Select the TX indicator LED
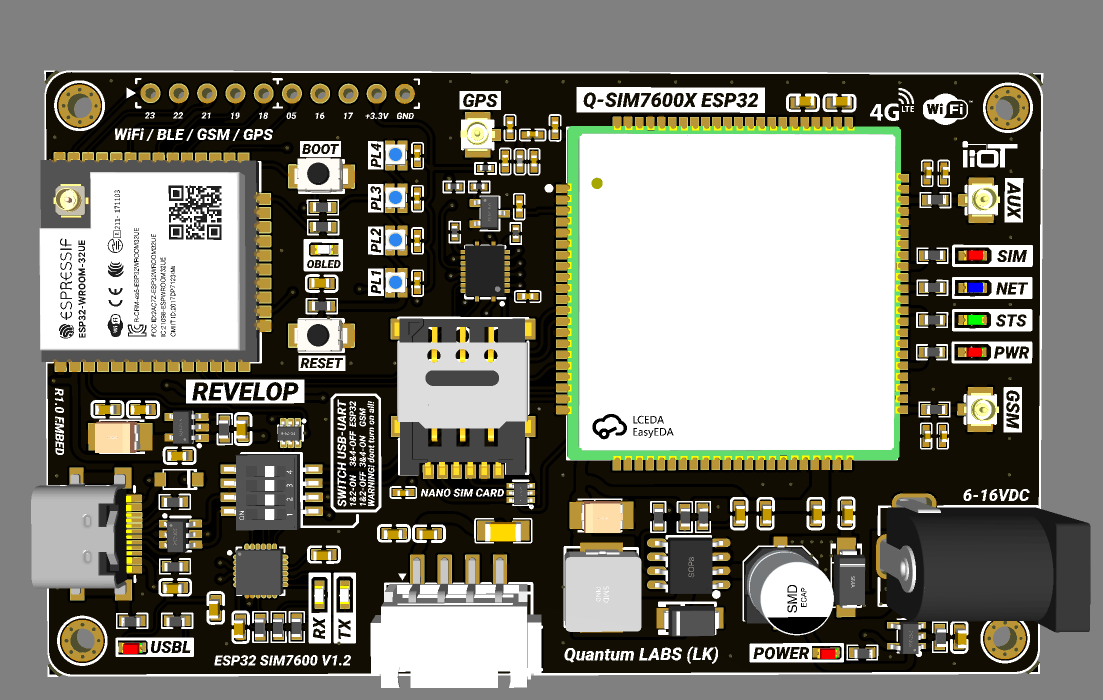 344,594
